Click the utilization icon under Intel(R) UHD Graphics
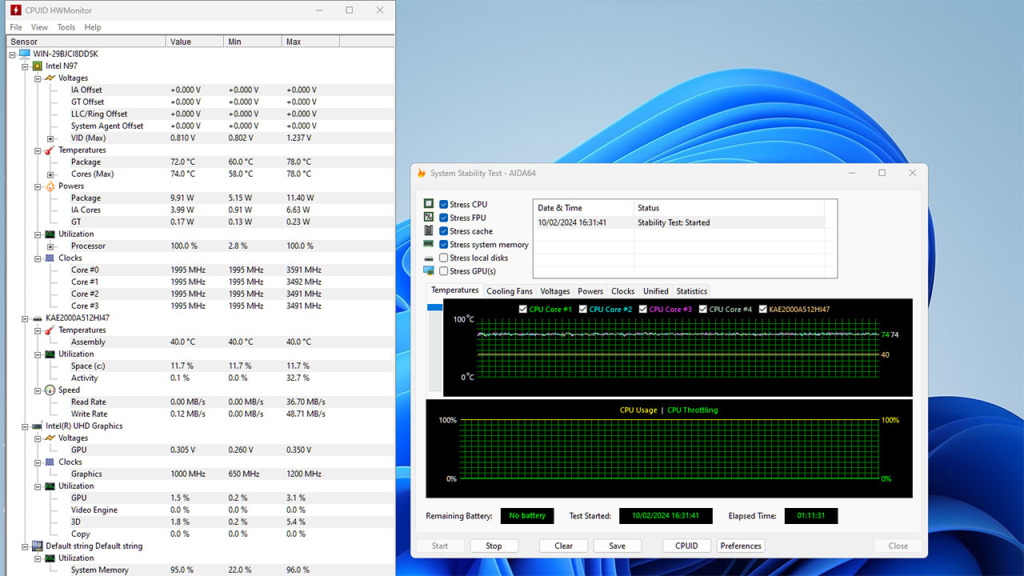 point(50,486)
